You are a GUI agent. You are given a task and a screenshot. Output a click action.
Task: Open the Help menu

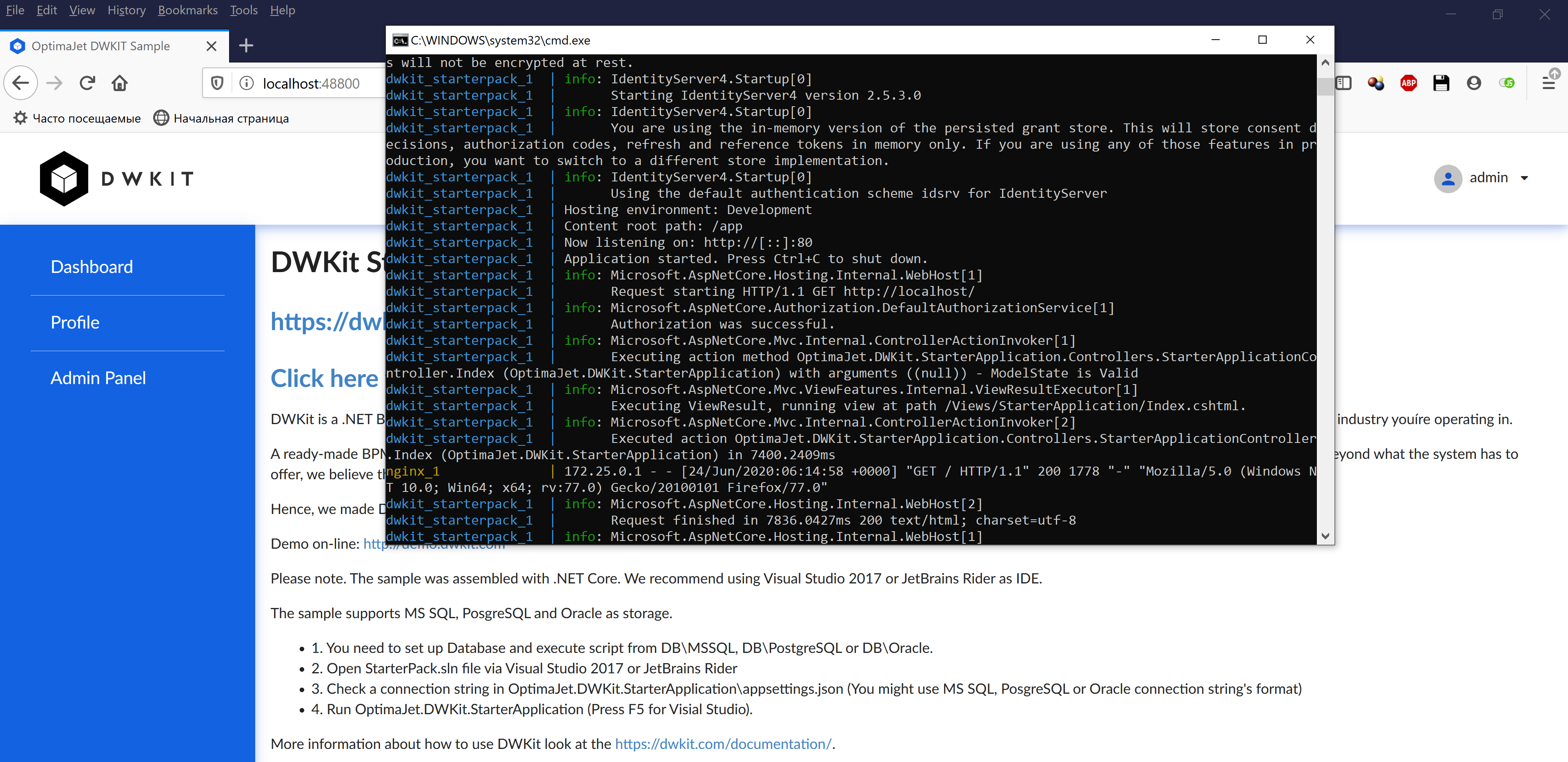click(x=282, y=10)
